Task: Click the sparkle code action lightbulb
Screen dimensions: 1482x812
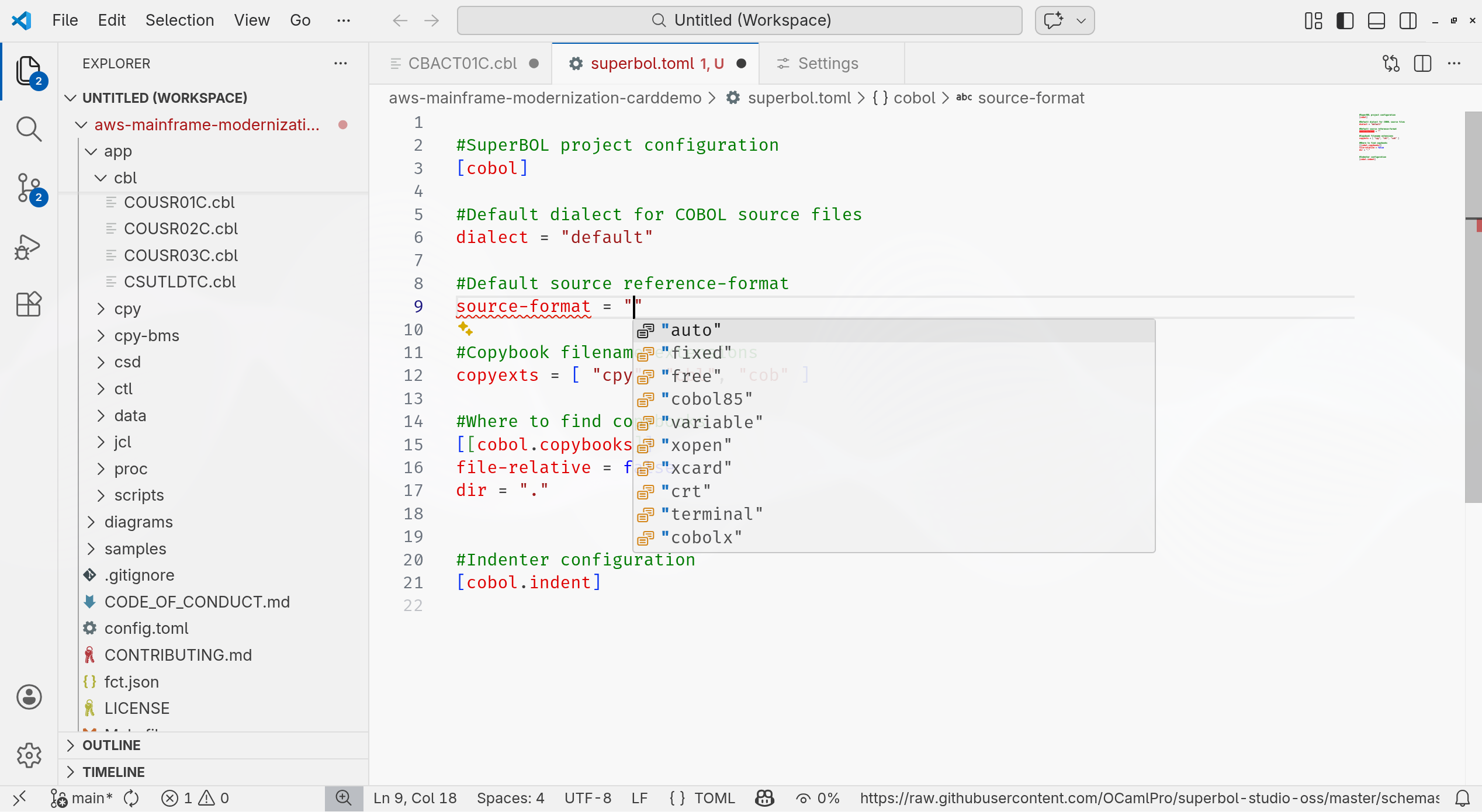Action: [465, 329]
